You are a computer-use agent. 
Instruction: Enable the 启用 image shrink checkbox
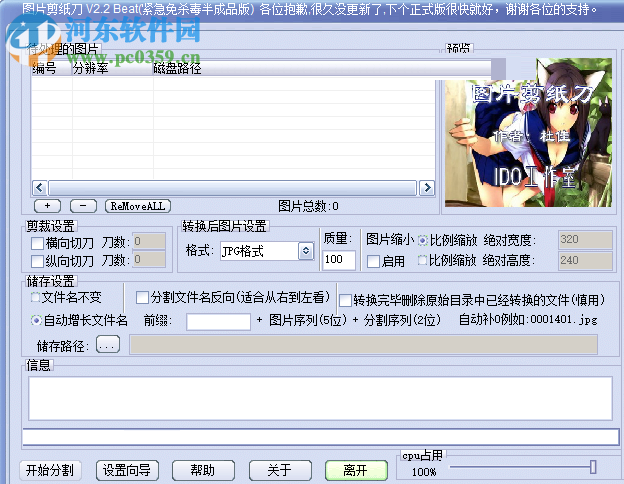[373, 262]
